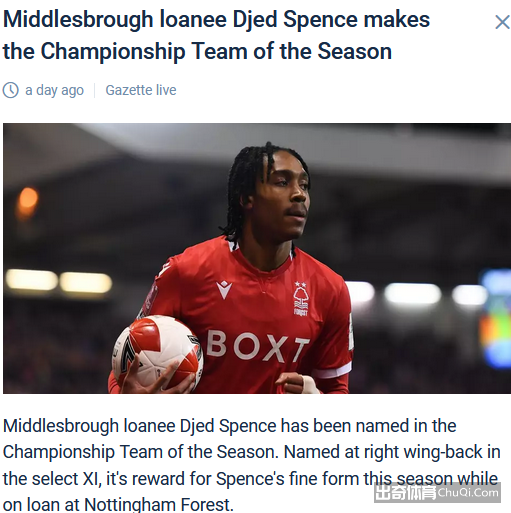Open the Gazette live source link
The image size is (511, 513).
coord(141,90)
